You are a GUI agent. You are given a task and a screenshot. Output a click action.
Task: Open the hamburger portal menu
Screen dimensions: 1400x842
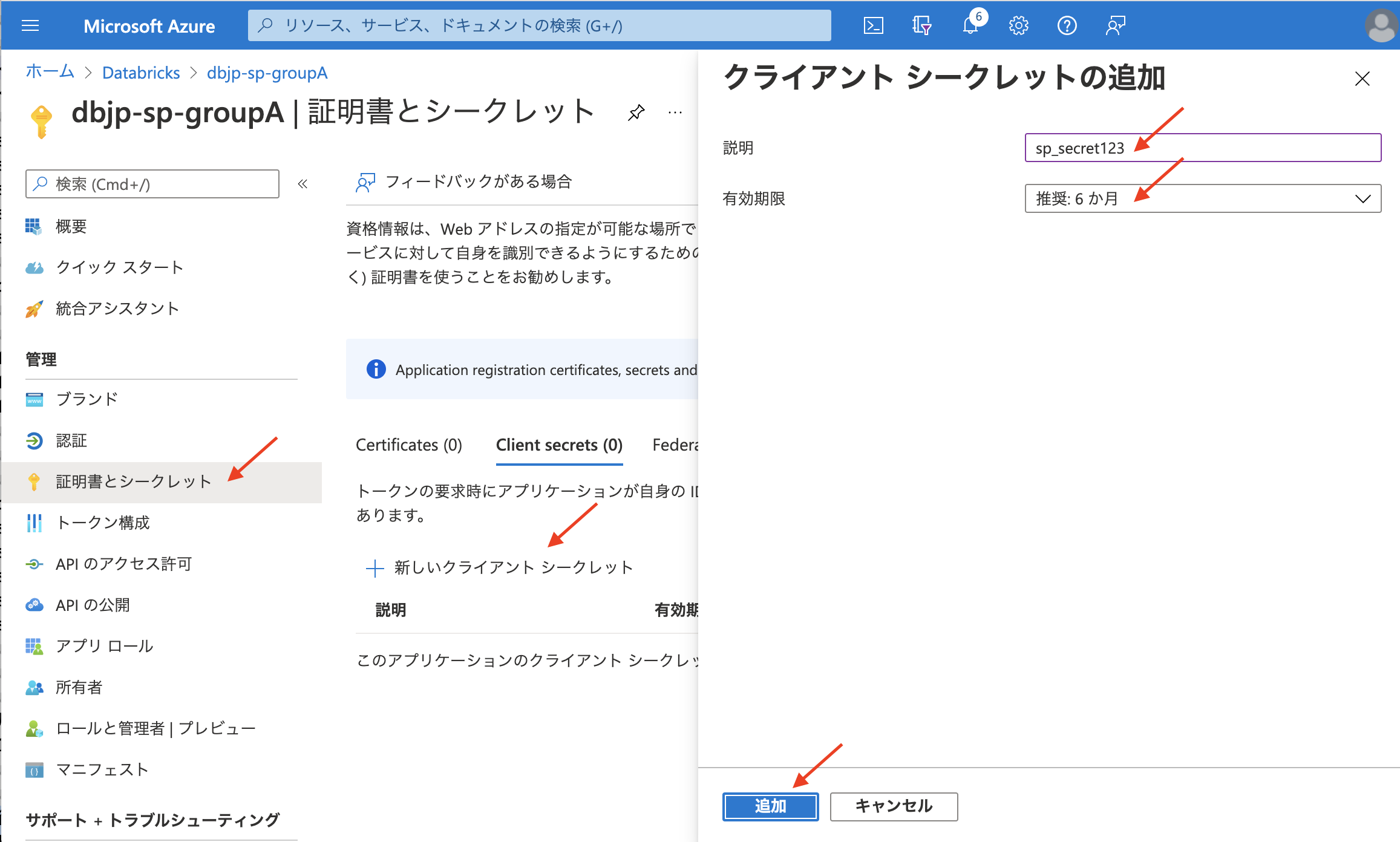30,25
